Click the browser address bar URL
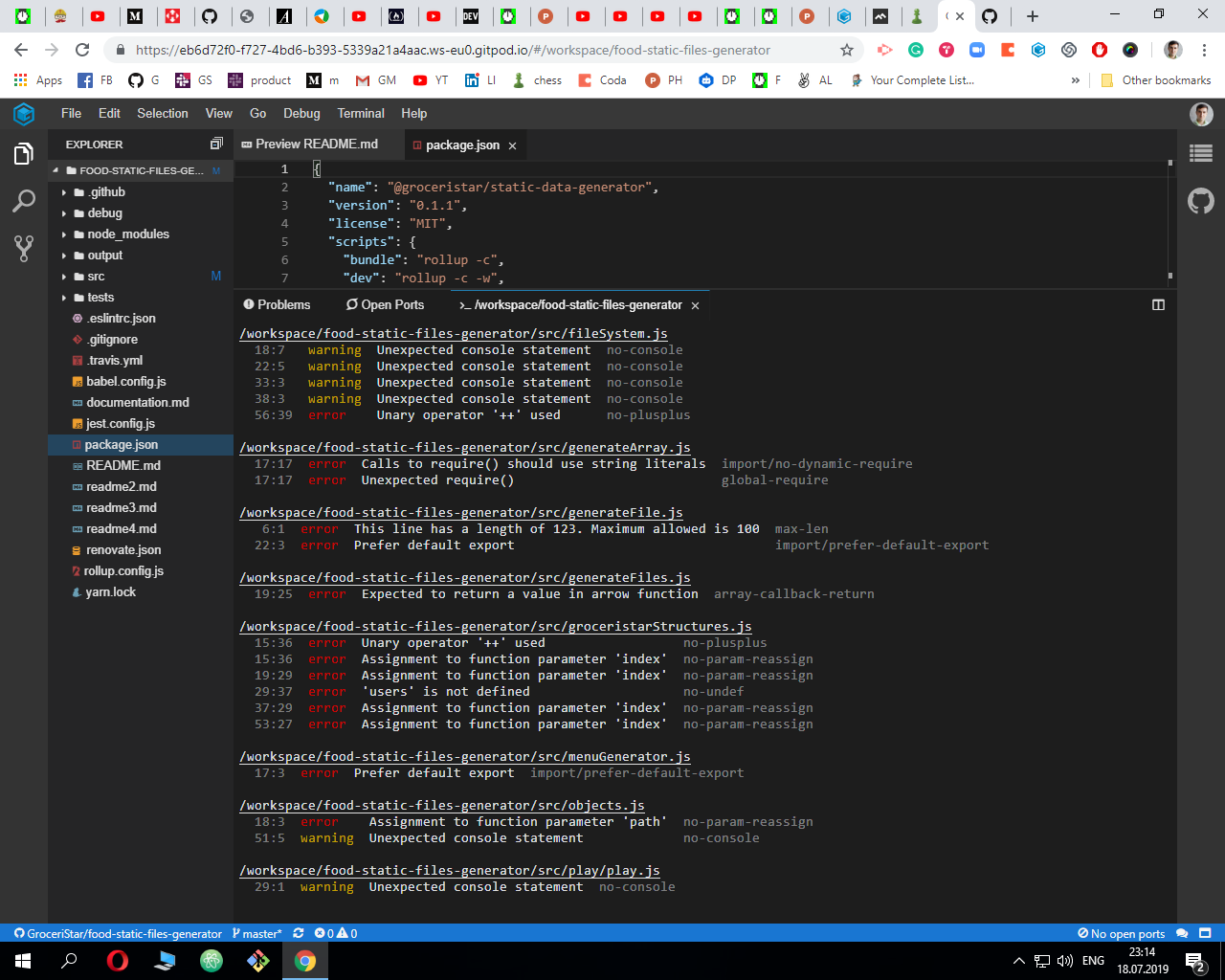 pyautogui.click(x=453, y=50)
